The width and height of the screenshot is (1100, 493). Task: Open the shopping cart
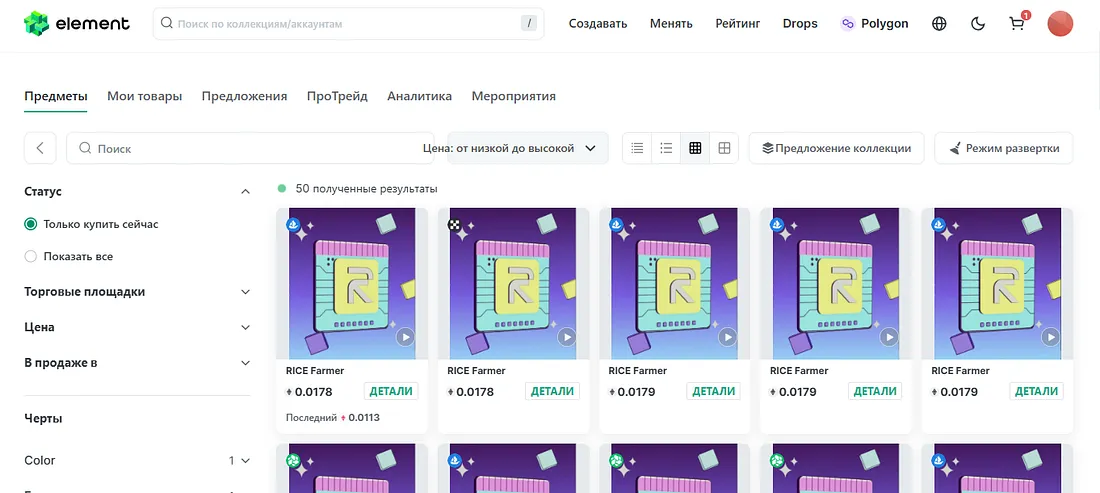click(1017, 24)
